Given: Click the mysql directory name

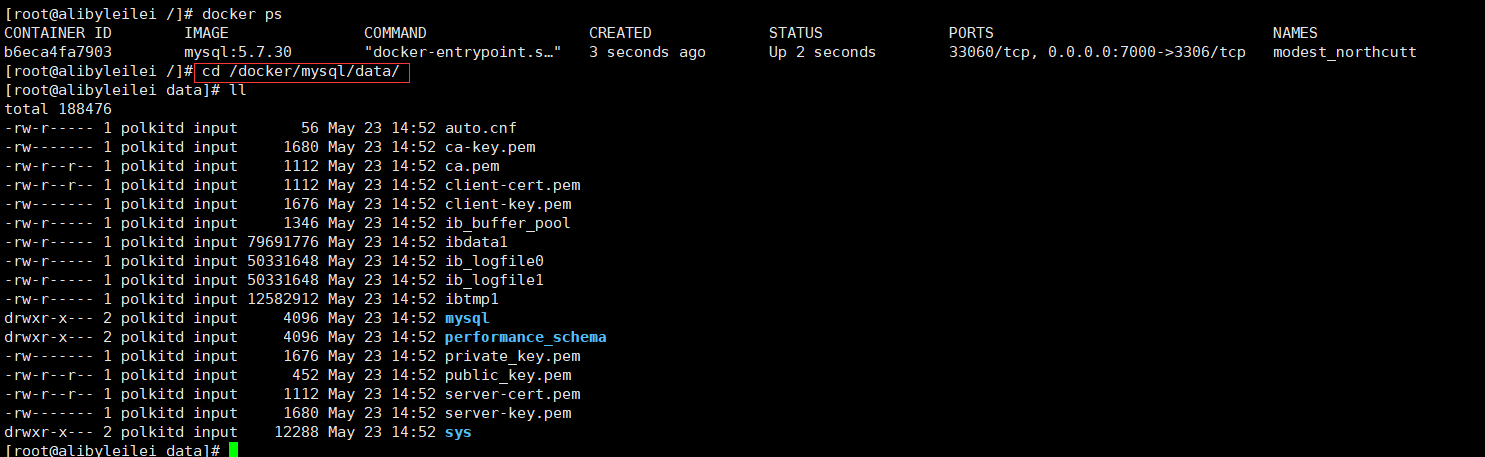Looking at the screenshot, I should 467,318.
